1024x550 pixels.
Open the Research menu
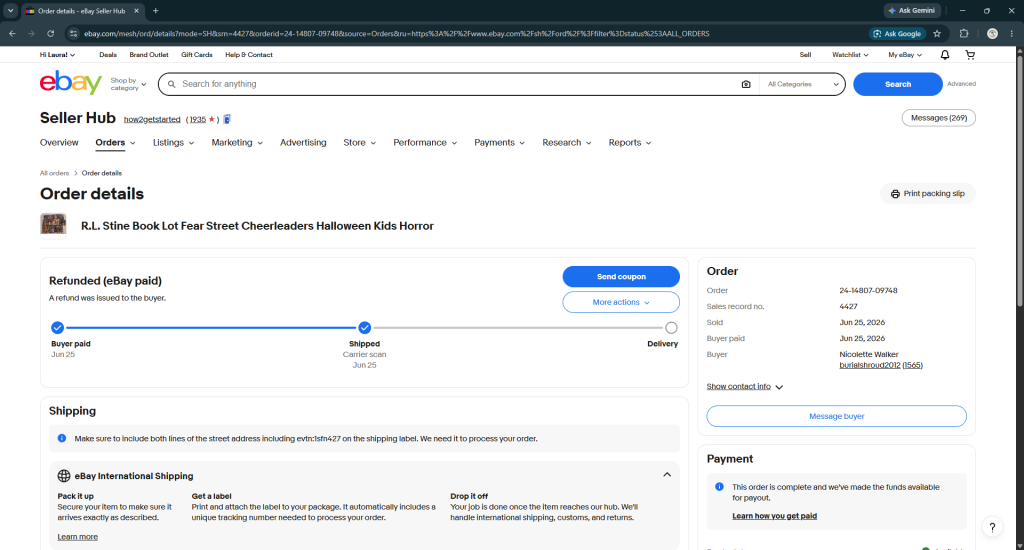coord(566,142)
